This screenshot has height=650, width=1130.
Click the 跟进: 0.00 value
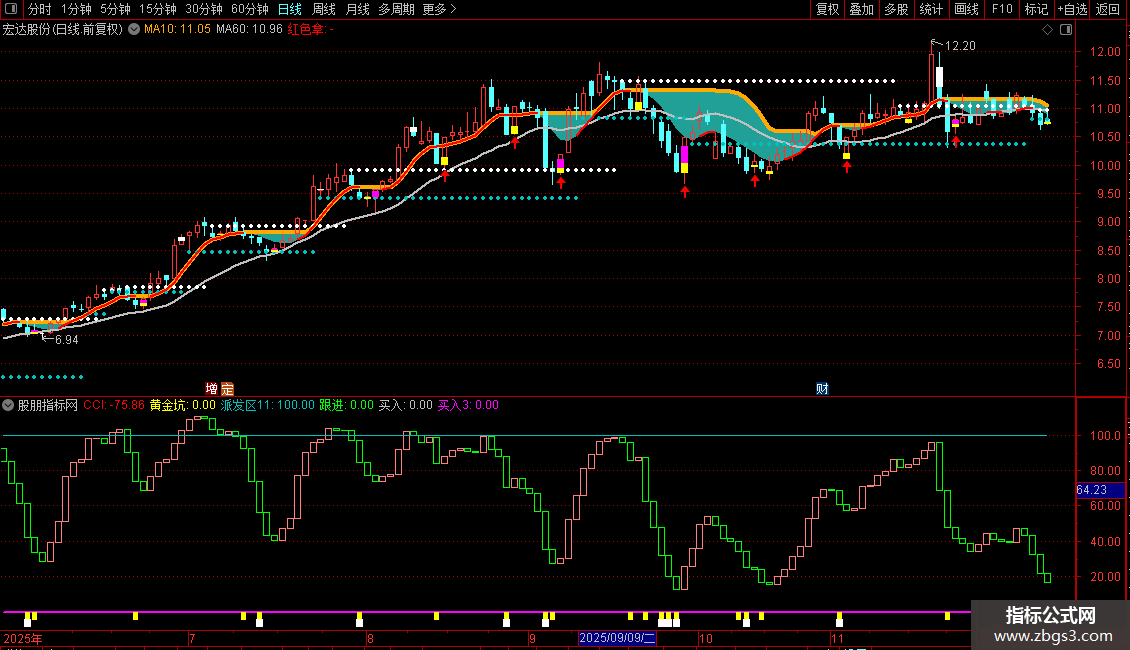[346, 406]
